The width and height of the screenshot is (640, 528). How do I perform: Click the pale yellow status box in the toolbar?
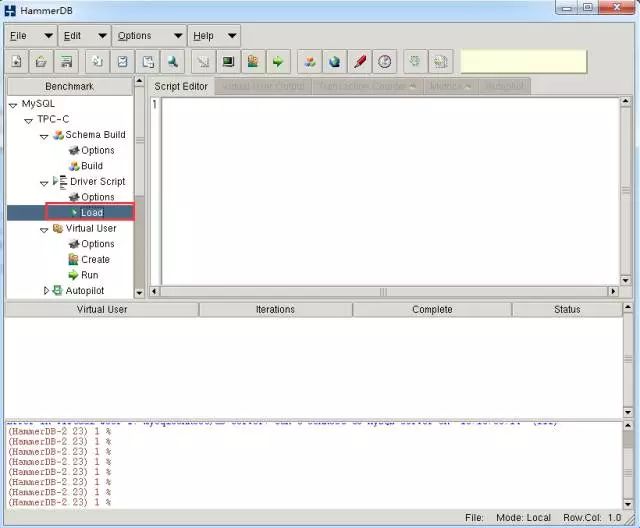[524, 62]
